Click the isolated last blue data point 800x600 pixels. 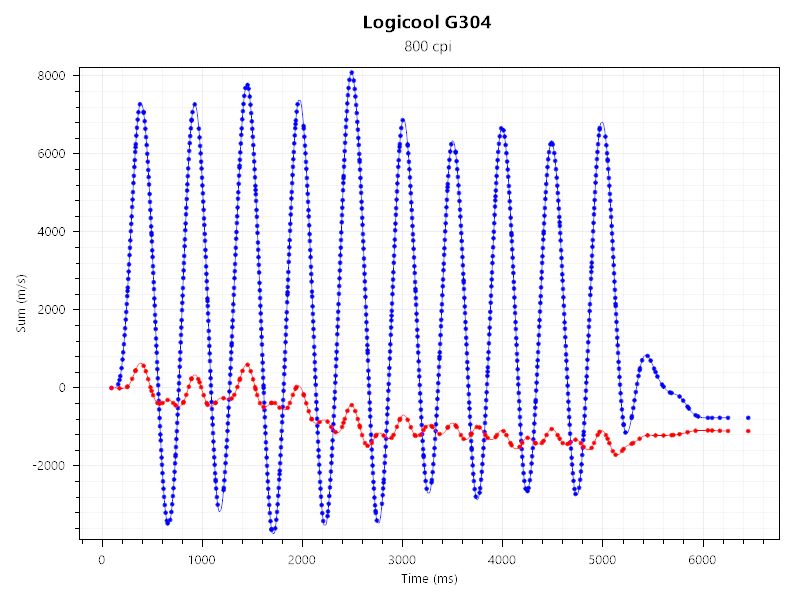[748, 418]
